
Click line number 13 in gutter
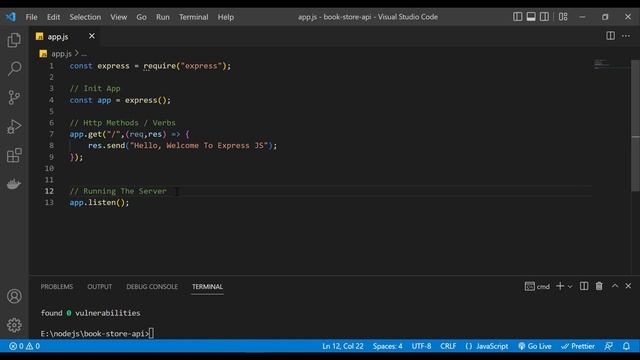pyautogui.click(x=49, y=202)
